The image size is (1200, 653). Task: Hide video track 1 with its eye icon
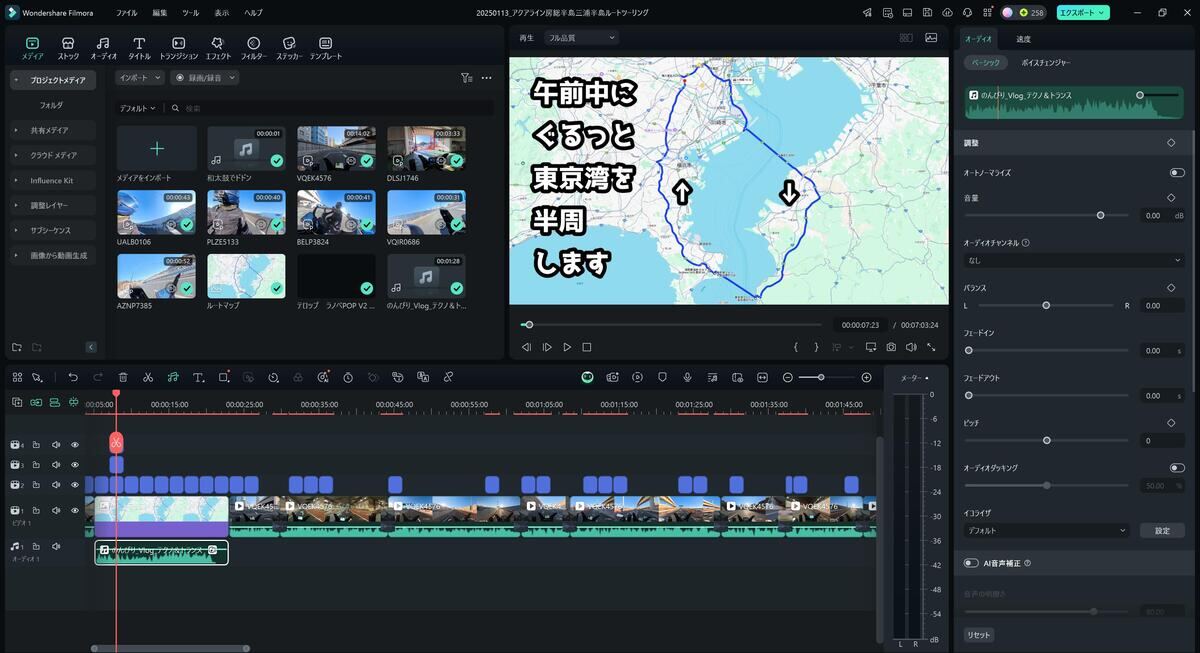click(74, 510)
